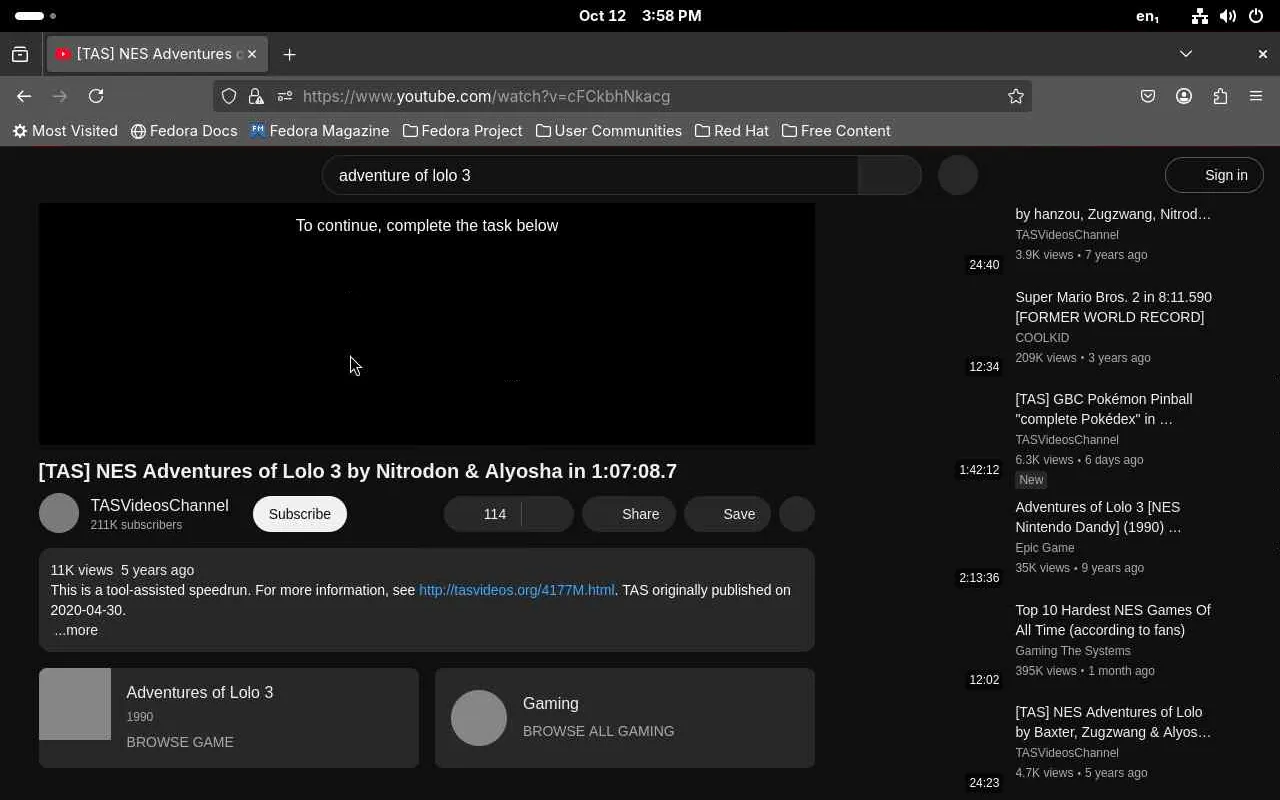Open the Most Visited bookmarks menu
The image size is (1280, 800).
tap(65, 131)
